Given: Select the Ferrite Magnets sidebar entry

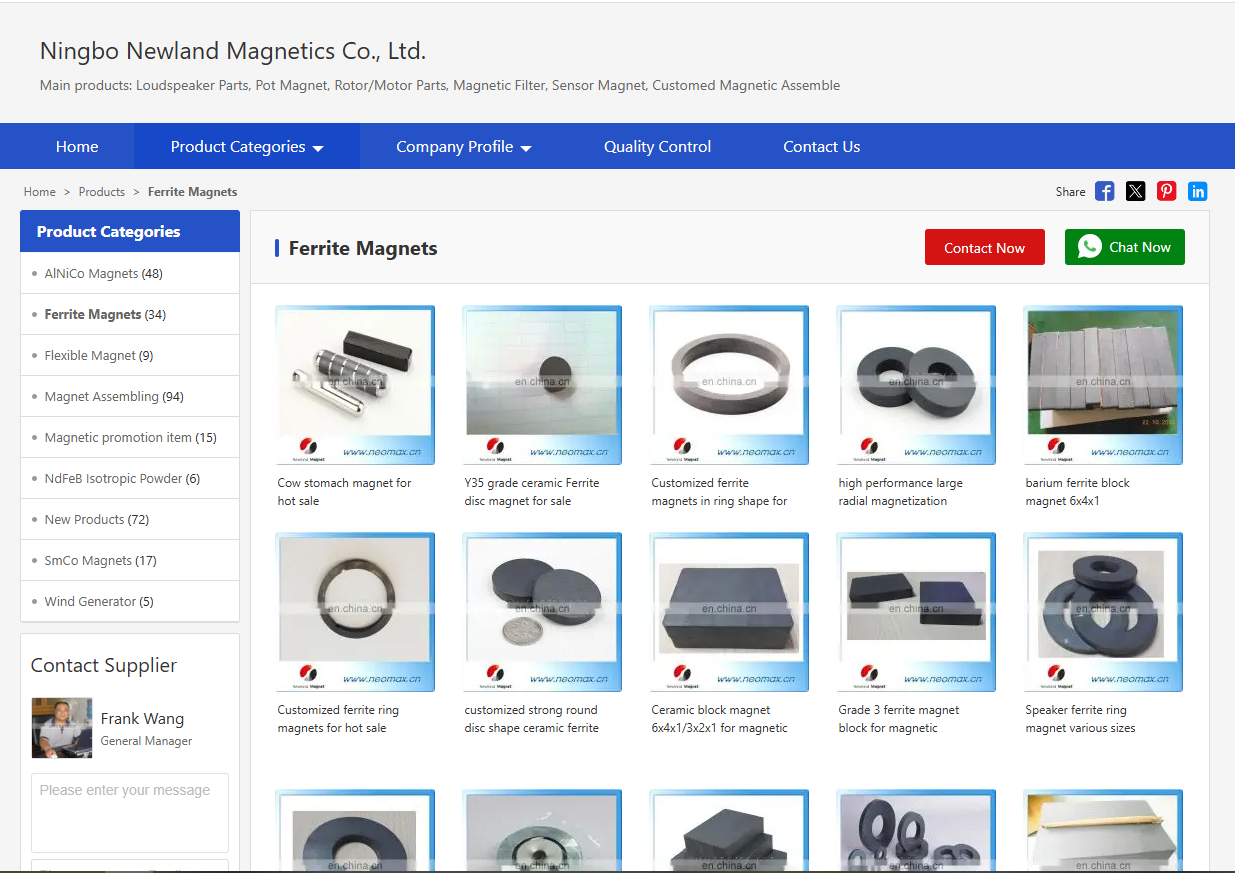Looking at the screenshot, I should coord(93,314).
